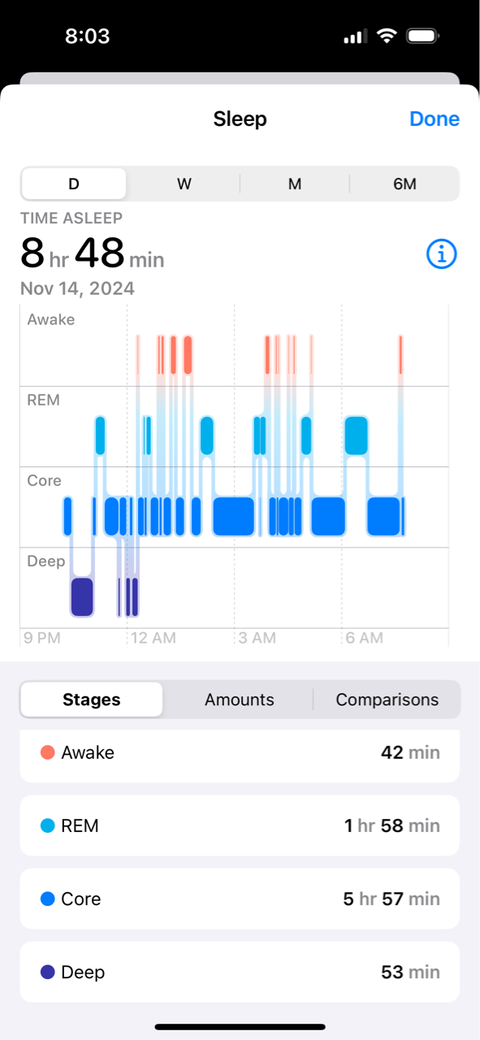Switch to the 6M range view

click(404, 184)
